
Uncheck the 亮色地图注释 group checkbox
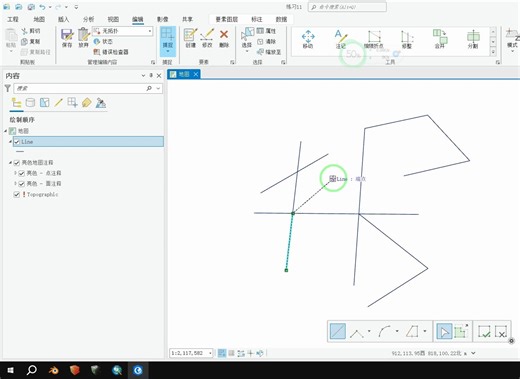pos(17,163)
